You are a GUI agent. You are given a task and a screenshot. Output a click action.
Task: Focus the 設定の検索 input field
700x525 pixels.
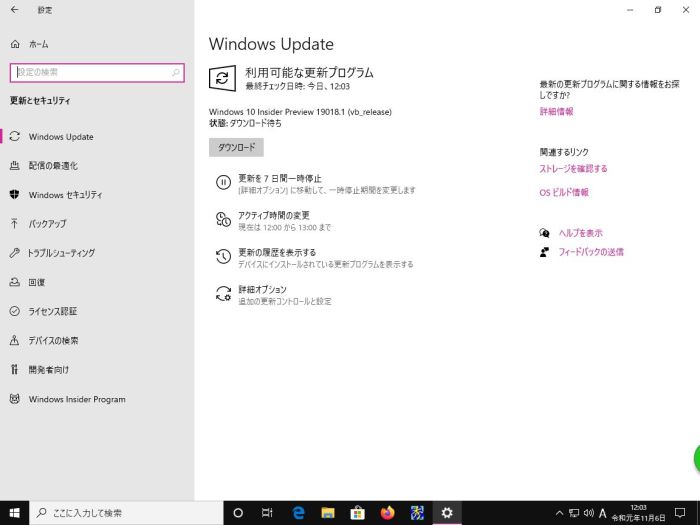(90, 72)
